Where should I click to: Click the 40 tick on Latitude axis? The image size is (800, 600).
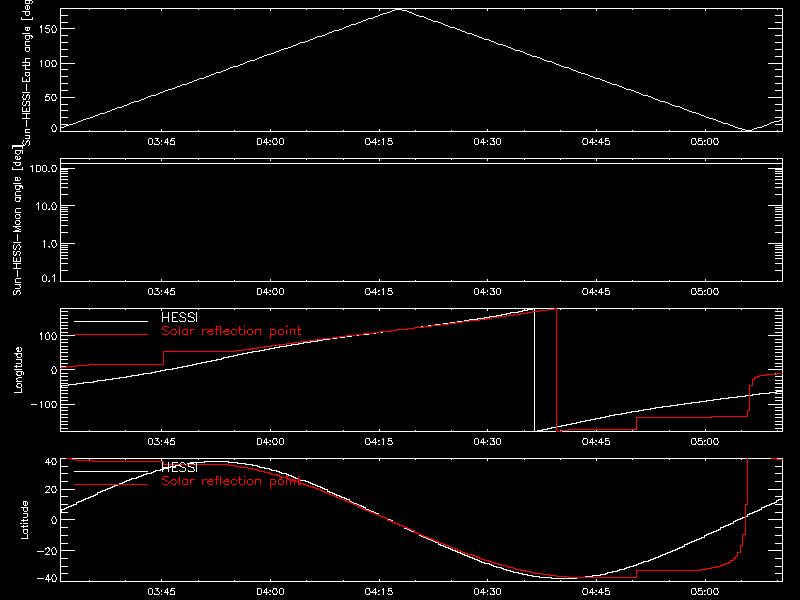(51, 462)
